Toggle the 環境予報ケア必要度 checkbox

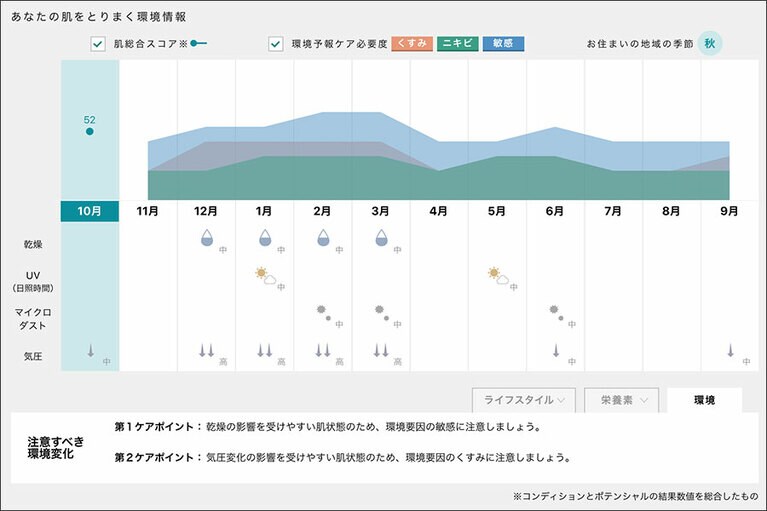pyautogui.click(x=276, y=44)
